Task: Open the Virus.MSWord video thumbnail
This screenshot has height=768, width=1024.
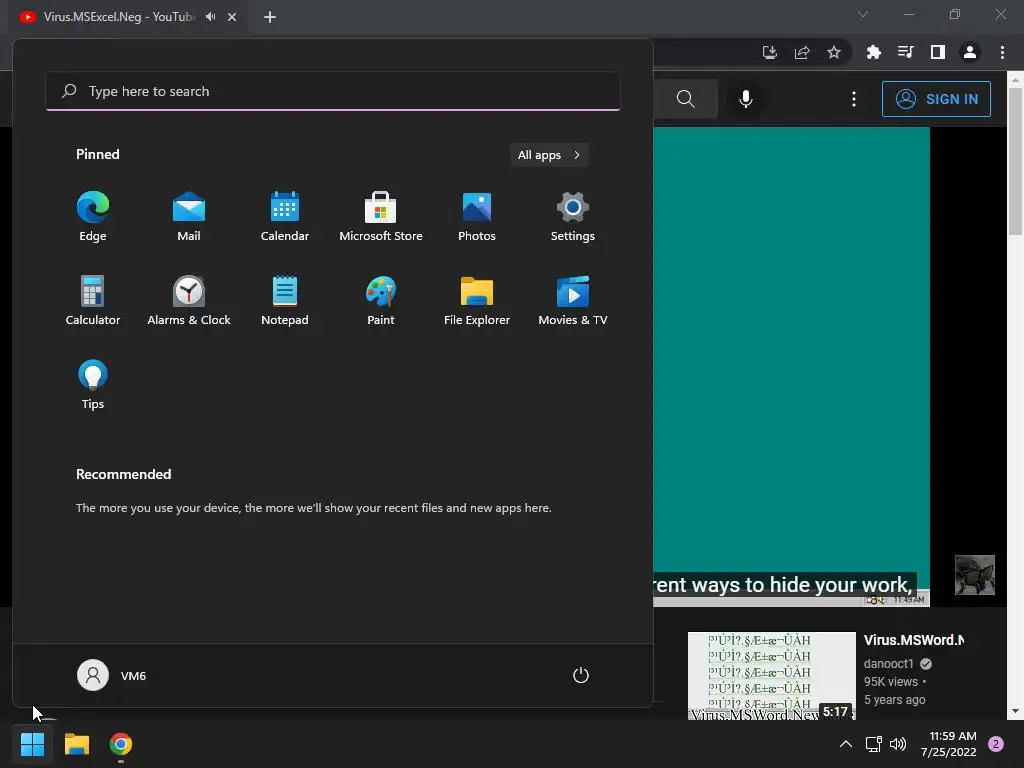Action: tap(772, 675)
